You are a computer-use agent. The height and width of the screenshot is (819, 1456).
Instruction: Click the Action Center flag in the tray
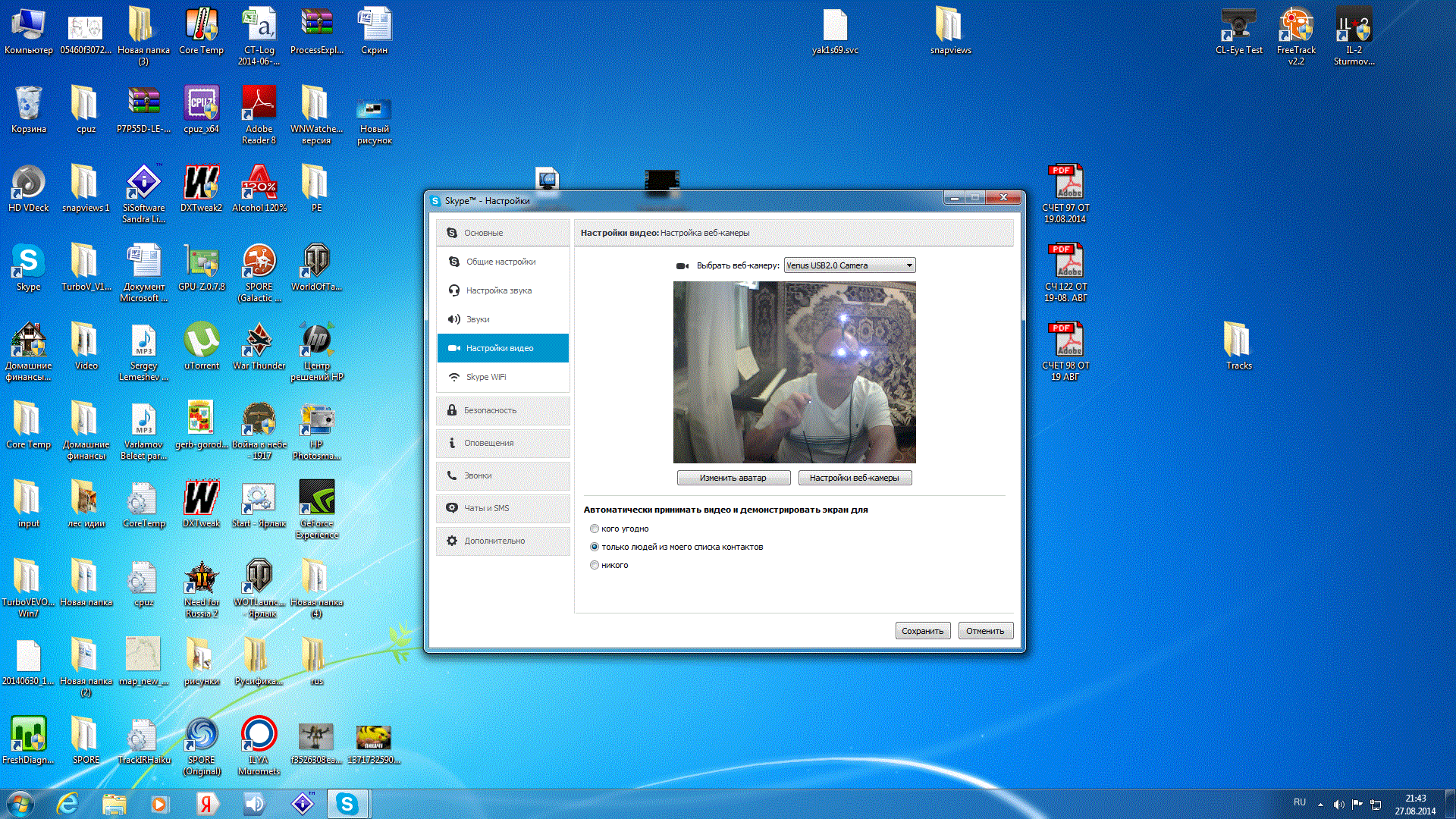coord(1357,804)
